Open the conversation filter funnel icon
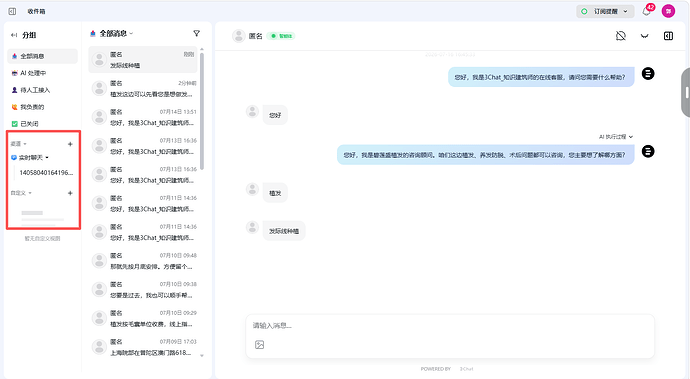The image size is (690, 379). [x=197, y=33]
